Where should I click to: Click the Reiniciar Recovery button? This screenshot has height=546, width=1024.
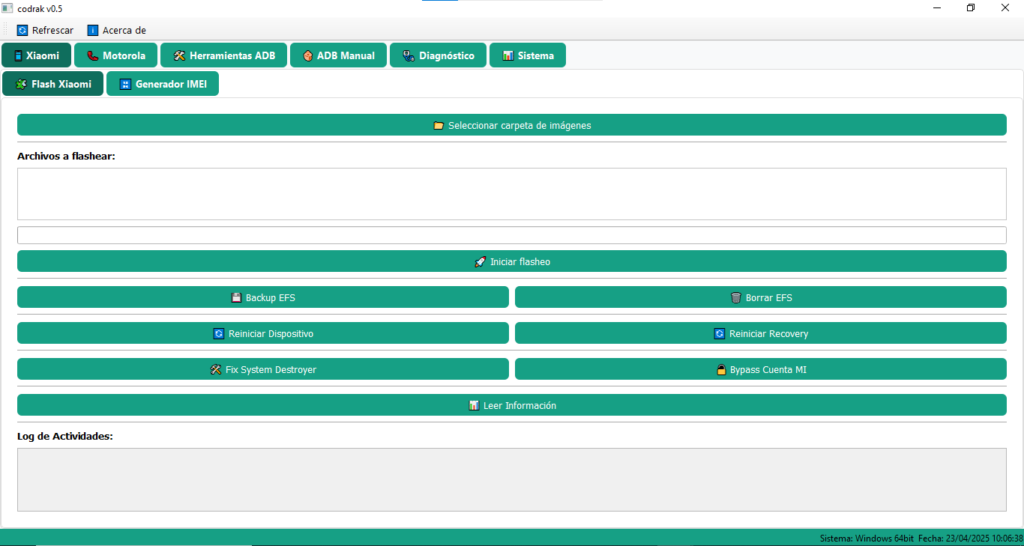click(761, 334)
